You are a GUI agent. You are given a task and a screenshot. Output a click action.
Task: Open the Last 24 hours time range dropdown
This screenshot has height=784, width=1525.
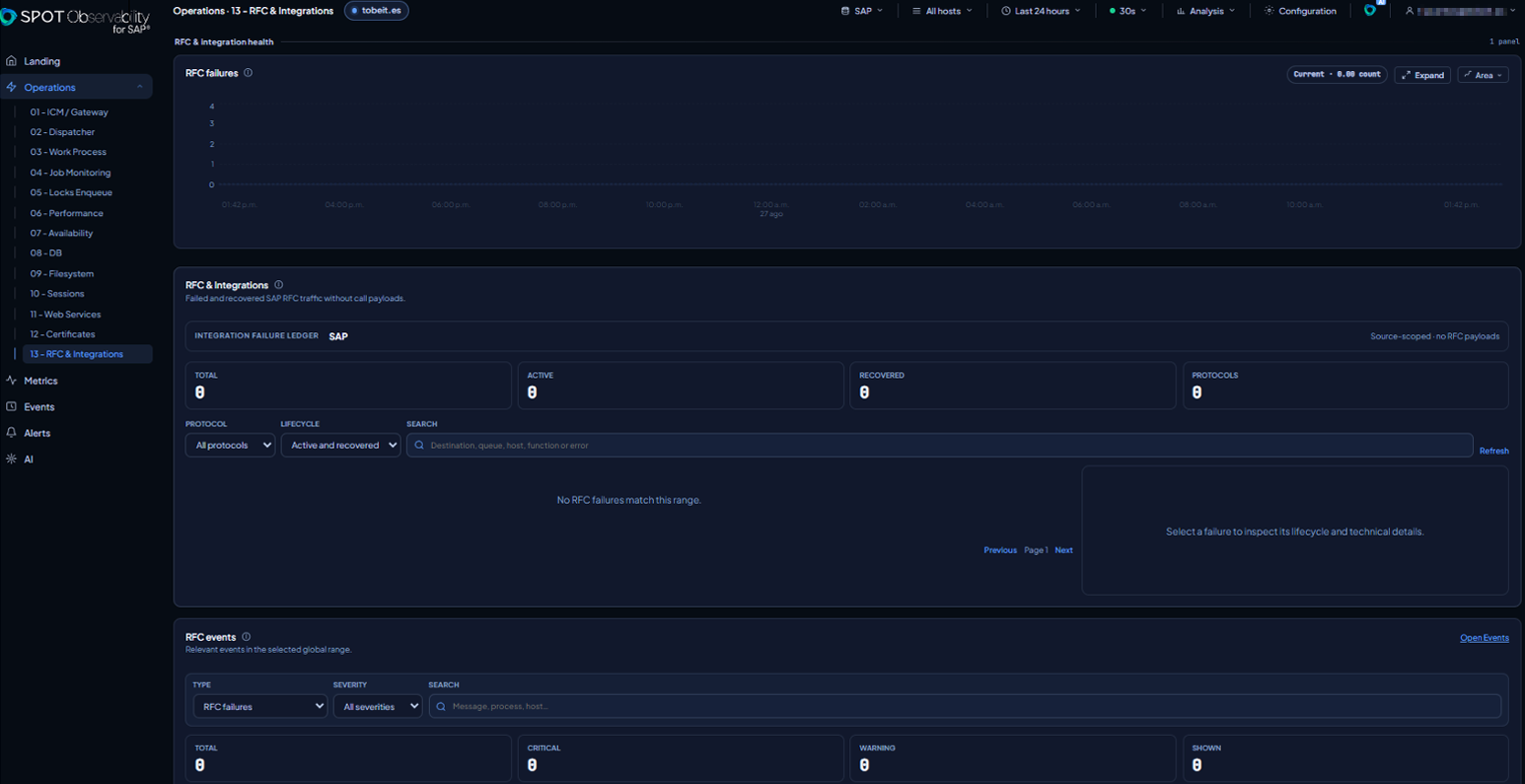pyautogui.click(x=1042, y=11)
